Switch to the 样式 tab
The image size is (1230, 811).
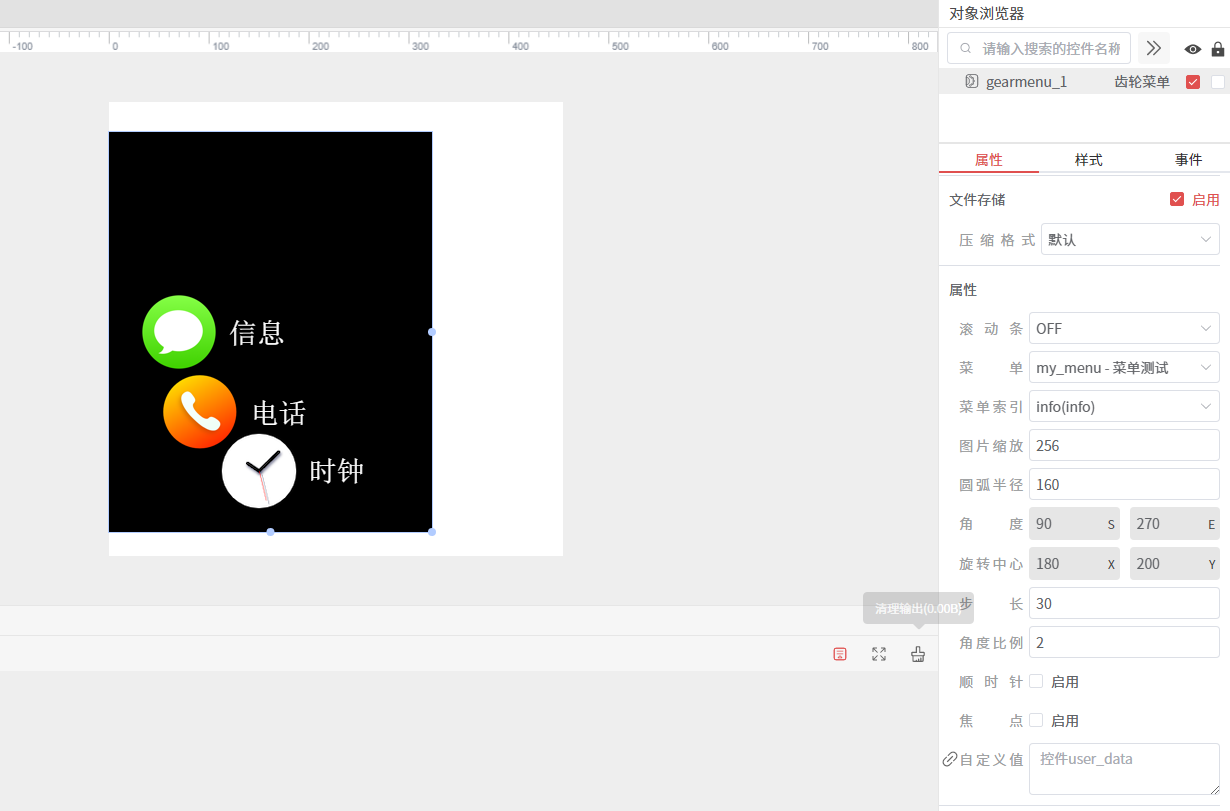point(1089,159)
